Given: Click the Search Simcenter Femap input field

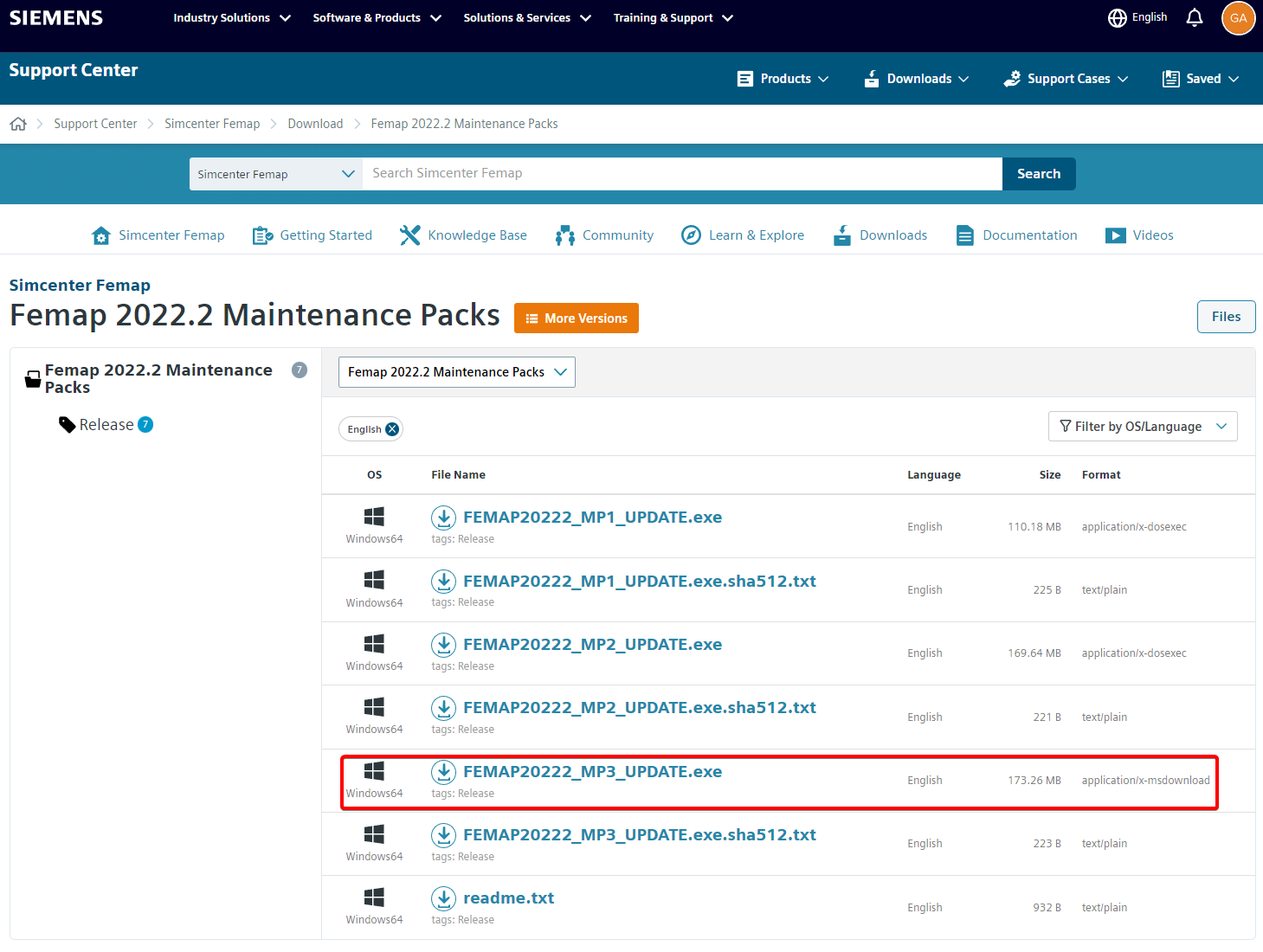Looking at the screenshot, I should [x=682, y=174].
